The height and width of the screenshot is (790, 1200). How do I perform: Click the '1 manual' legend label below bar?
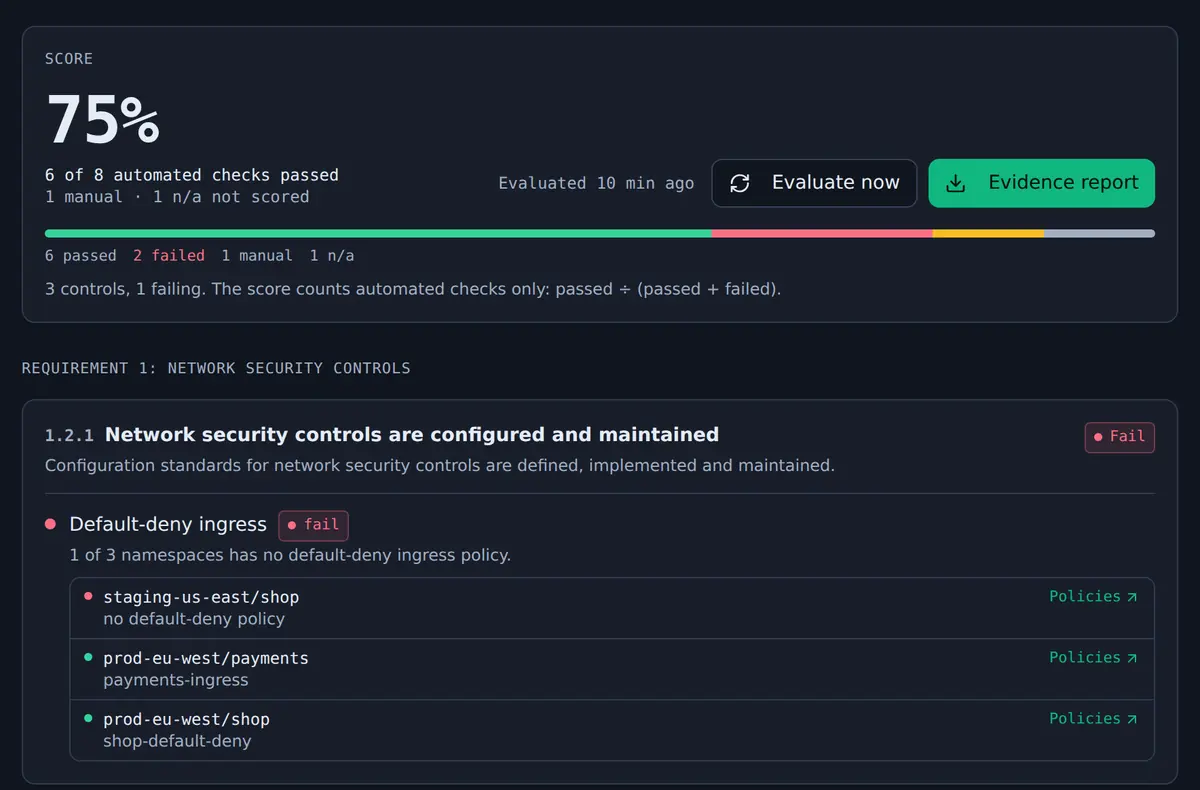pyautogui.click(x=257, y=256)
